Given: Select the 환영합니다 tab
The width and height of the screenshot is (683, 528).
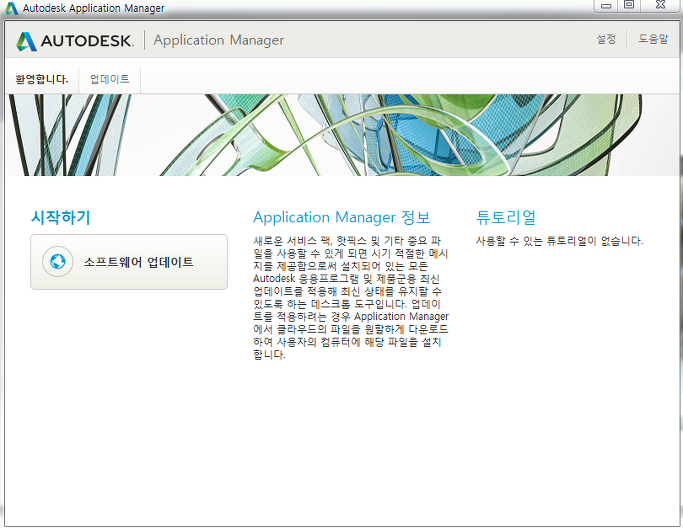Looking at the screenshot, I should coord(42,79).
